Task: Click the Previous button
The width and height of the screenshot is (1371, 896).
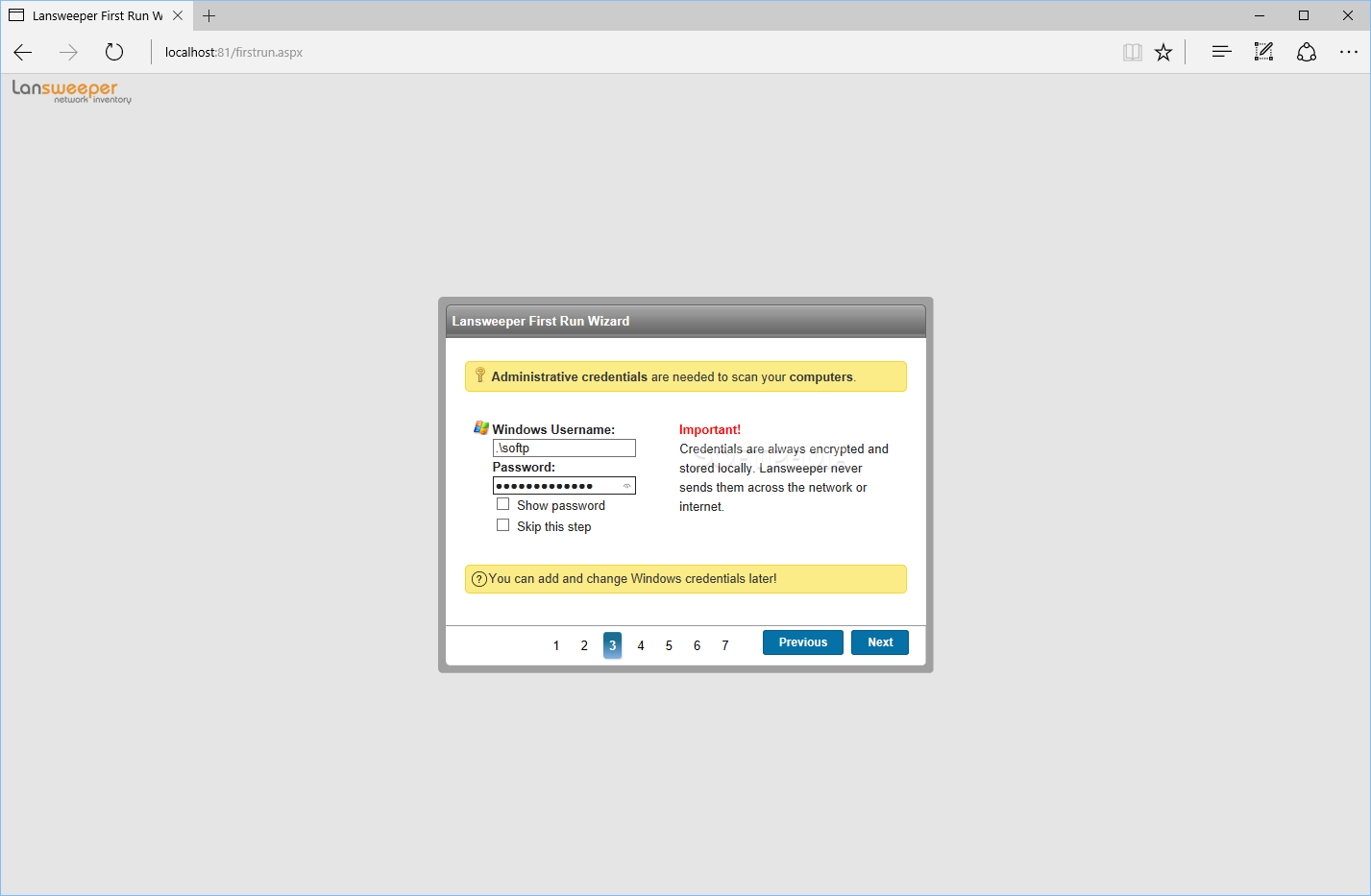Action: pos(803,642)
